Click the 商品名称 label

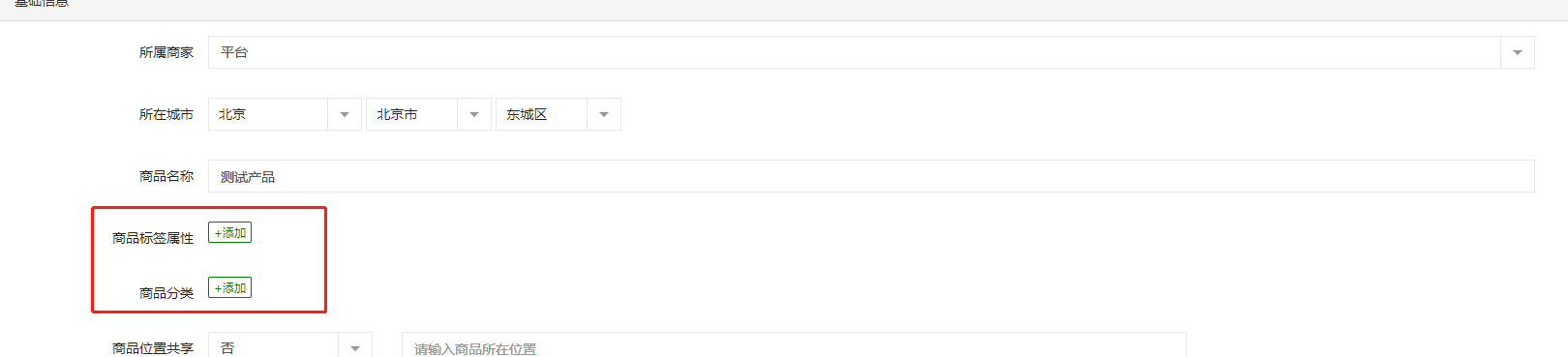pyautogui.click(x=166, y=176)
